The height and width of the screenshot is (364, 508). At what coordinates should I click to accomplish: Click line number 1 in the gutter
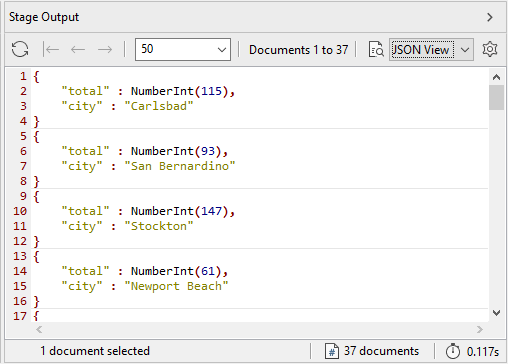click(23, 76)
